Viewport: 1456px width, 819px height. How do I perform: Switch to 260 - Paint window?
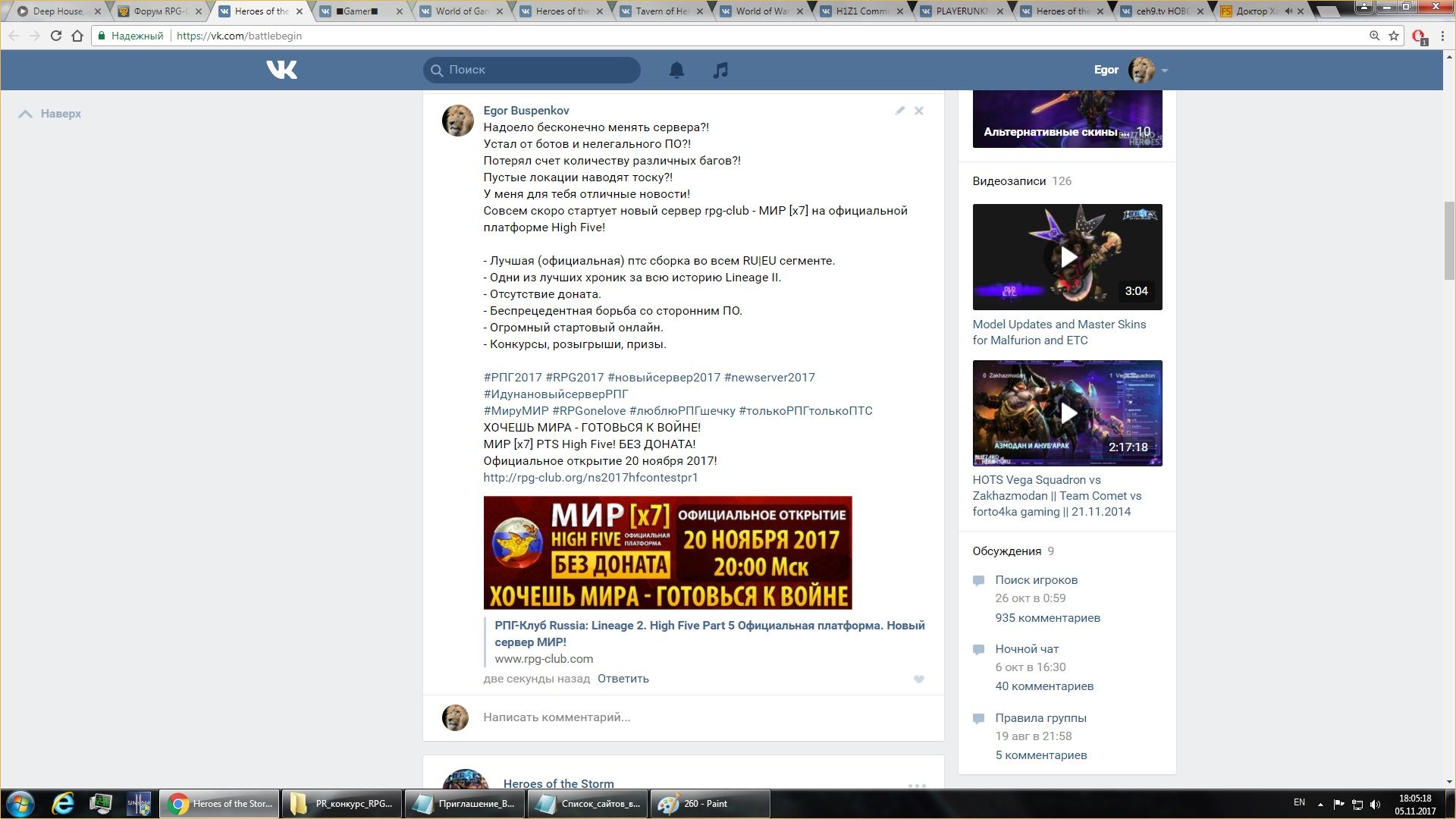(x=710, y=804)
